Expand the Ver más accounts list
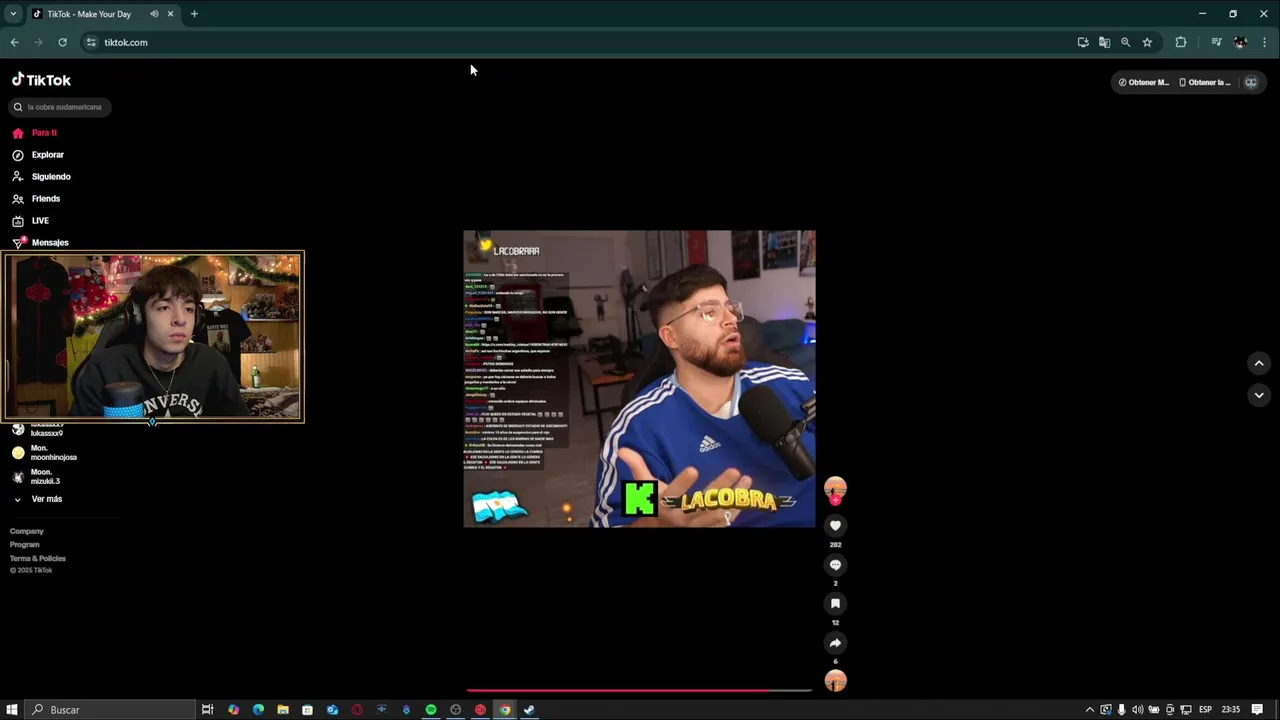The width and height of the screenshot is (1280, 720). 38,499
